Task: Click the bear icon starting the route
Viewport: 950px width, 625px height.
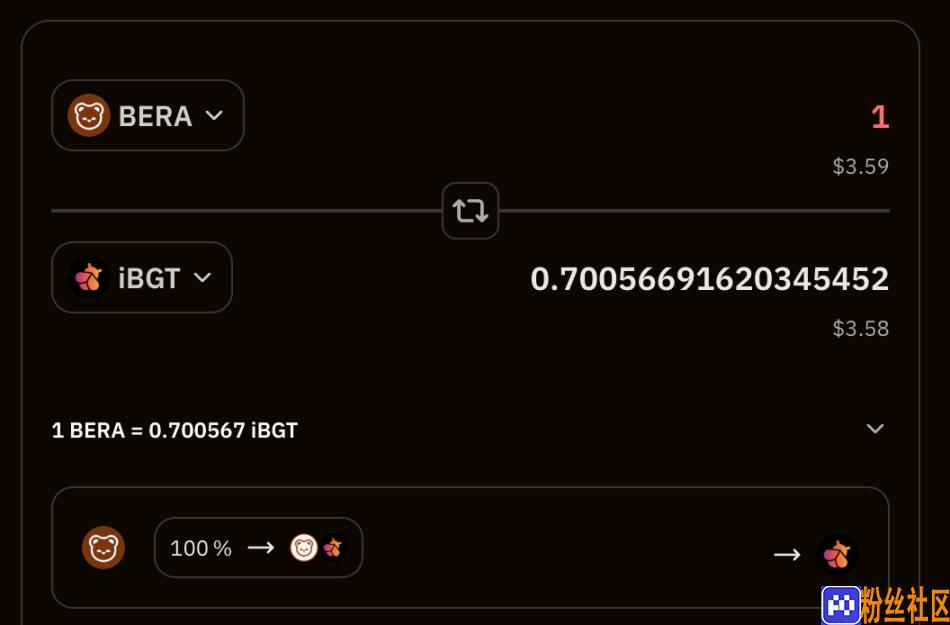Action: click(x=104, y=547)
